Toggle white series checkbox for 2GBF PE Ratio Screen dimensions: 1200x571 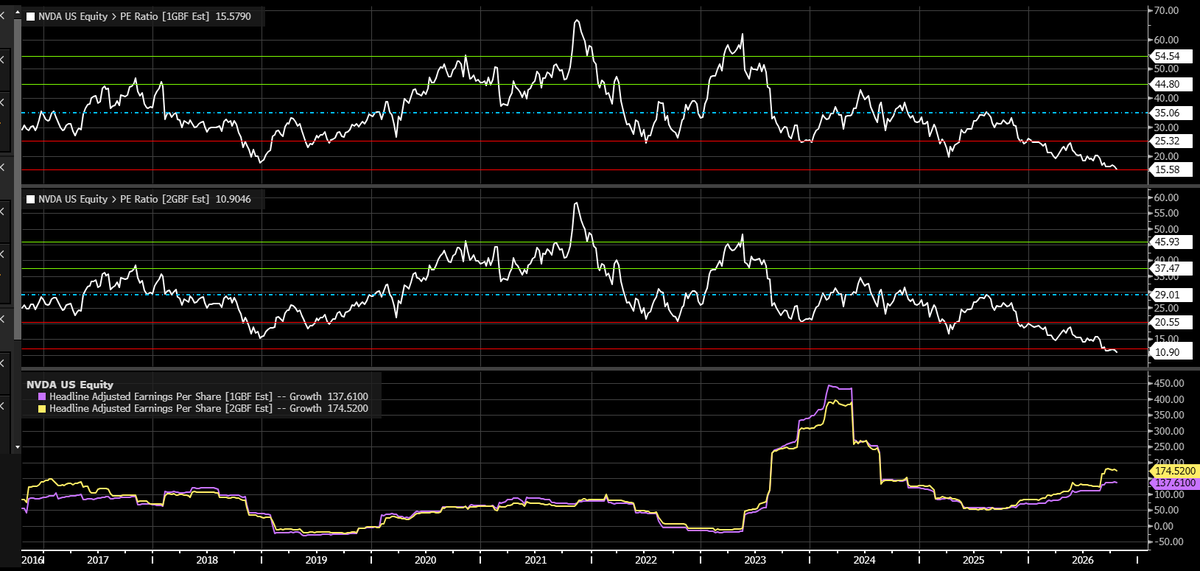tap(31, 199)
